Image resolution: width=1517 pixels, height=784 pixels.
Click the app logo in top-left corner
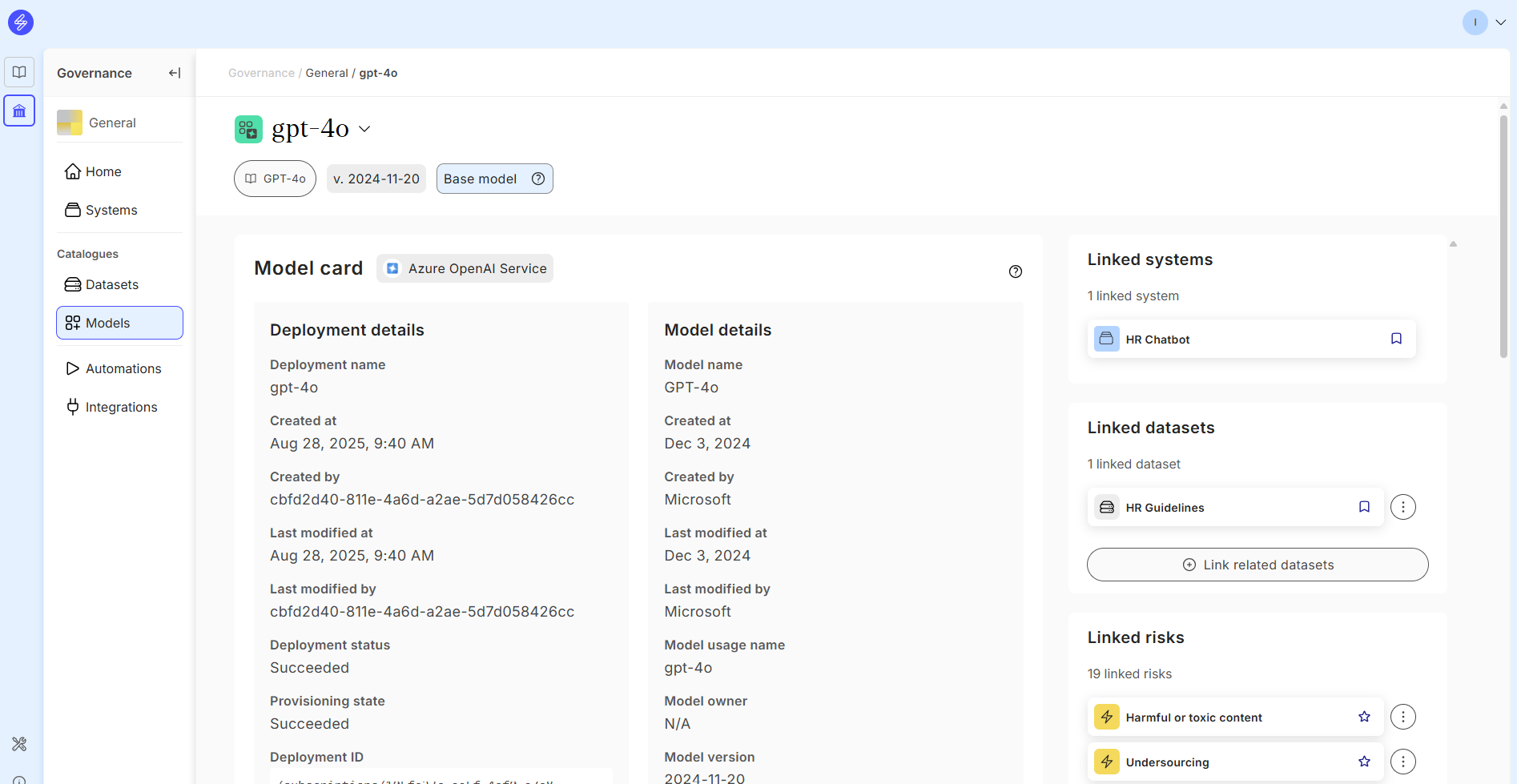tap(21, 22)
